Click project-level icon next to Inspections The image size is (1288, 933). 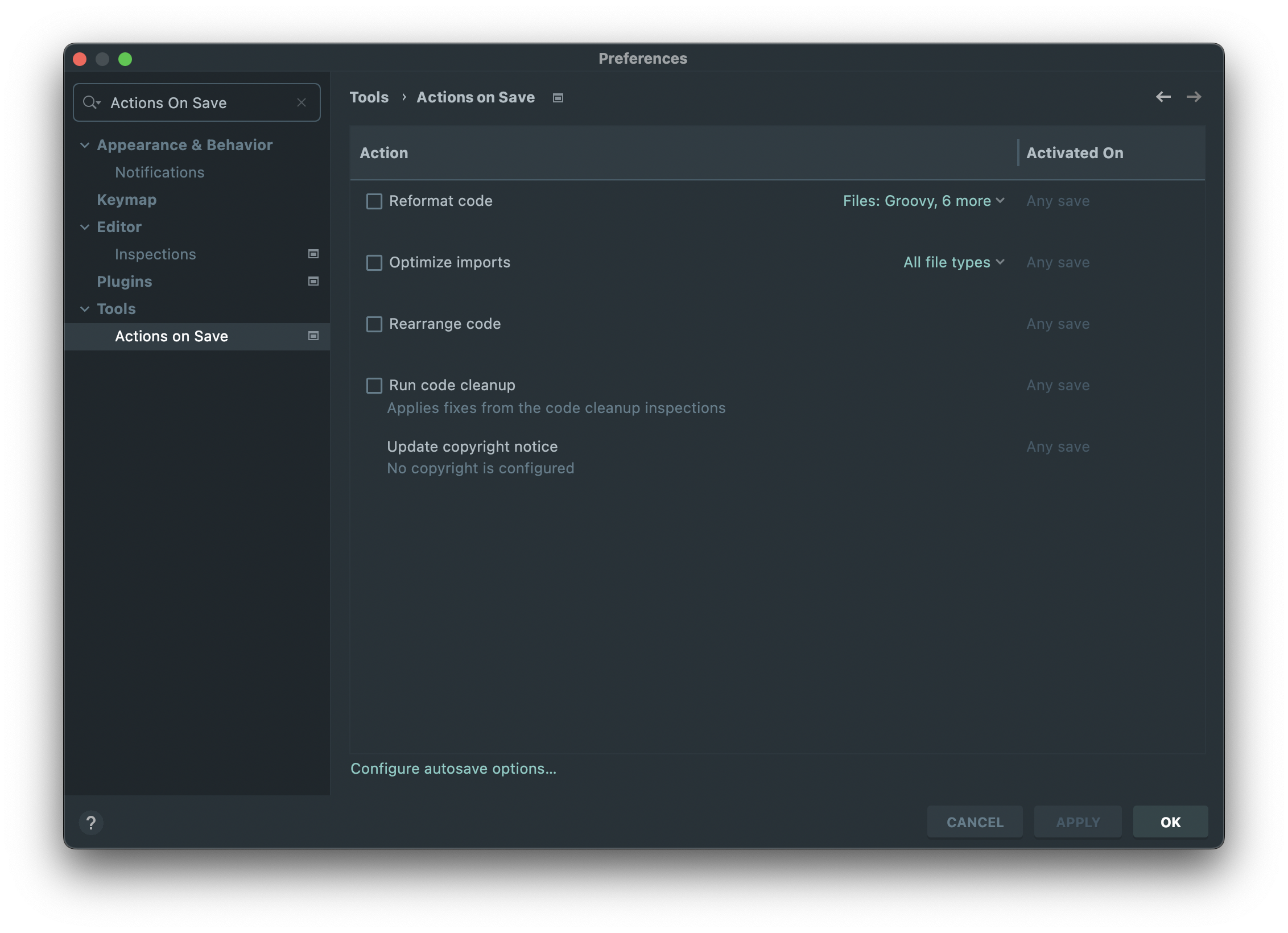(313, 254)
